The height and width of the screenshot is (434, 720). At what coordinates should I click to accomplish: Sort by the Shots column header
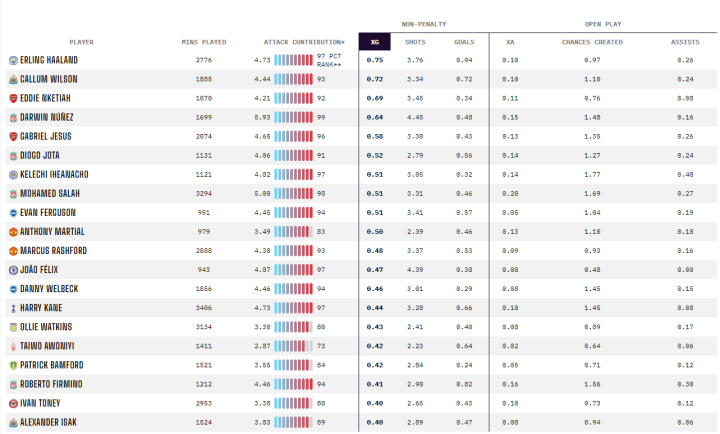(414, 42)
